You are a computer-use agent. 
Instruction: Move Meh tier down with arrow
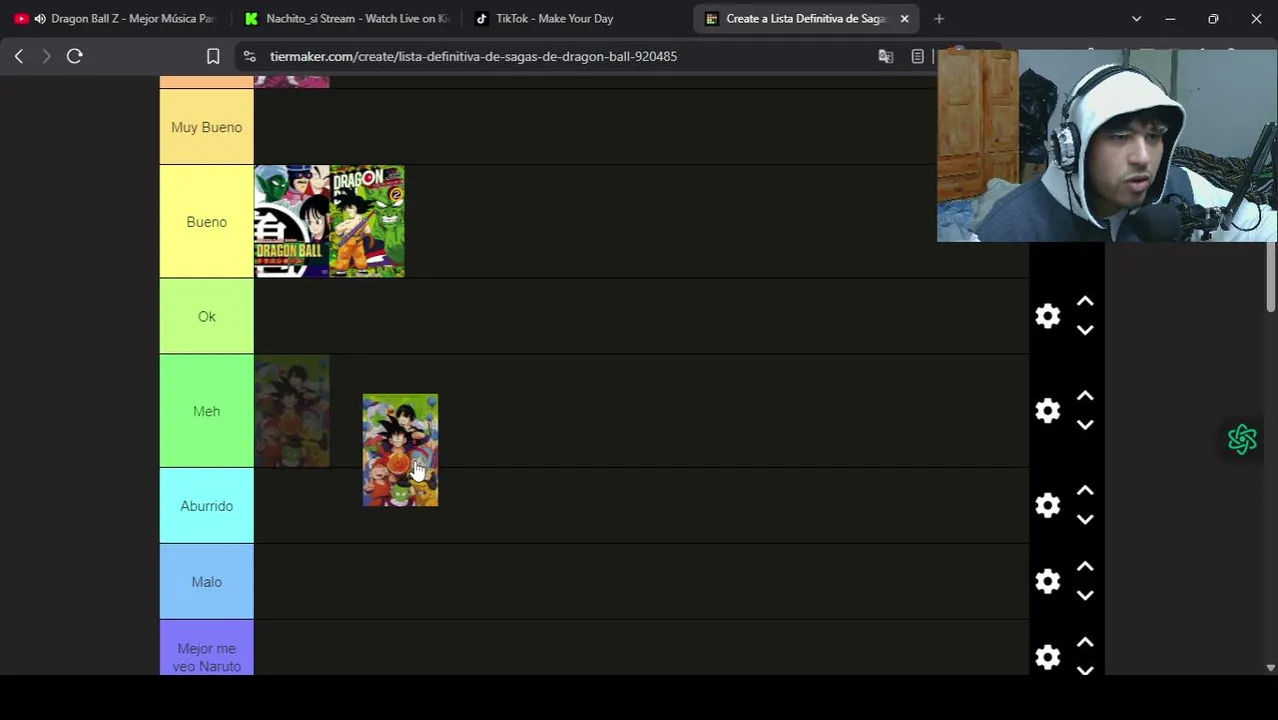[x=1085, y=425]
